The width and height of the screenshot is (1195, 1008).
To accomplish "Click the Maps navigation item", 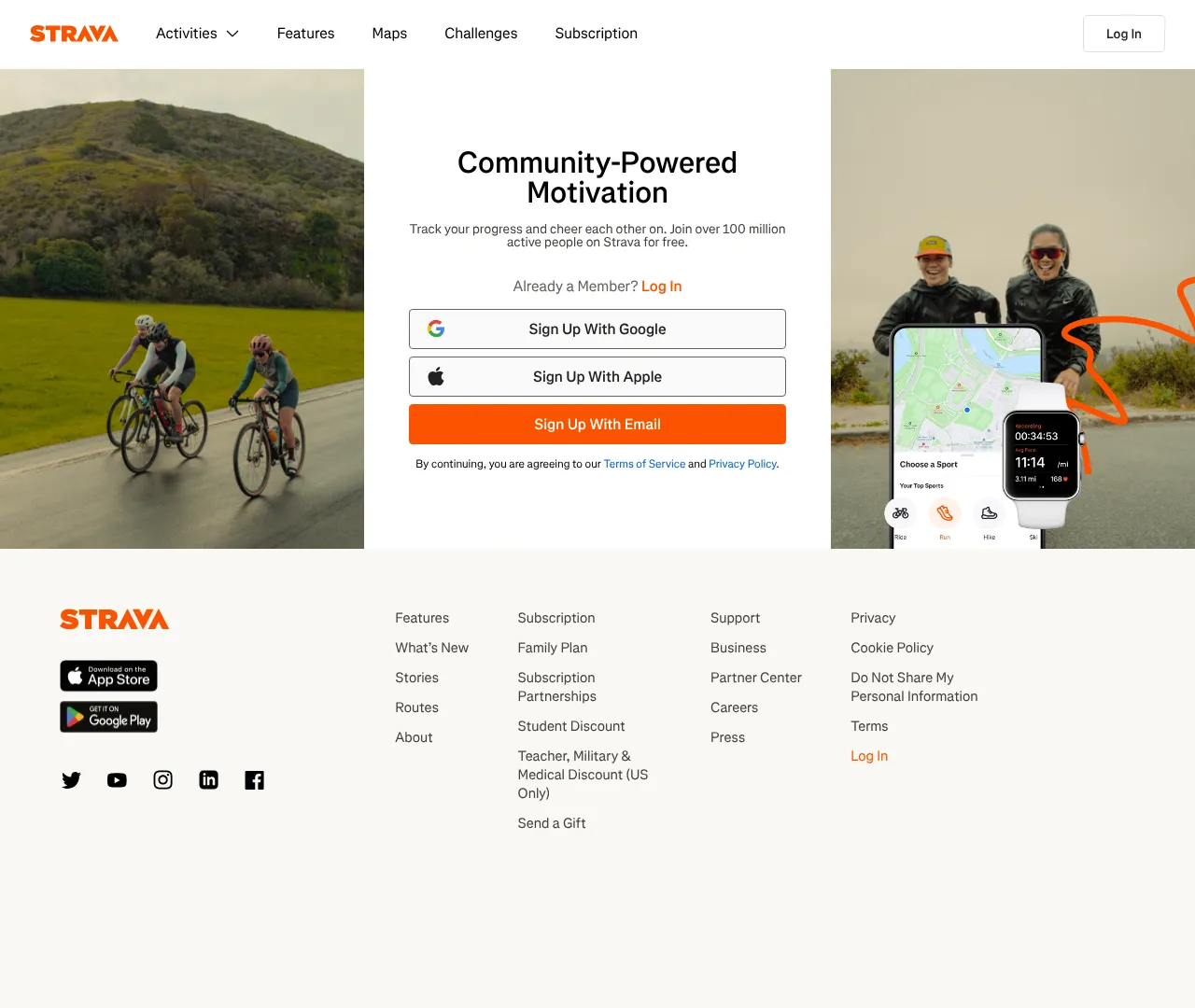I will pos(389,34).
